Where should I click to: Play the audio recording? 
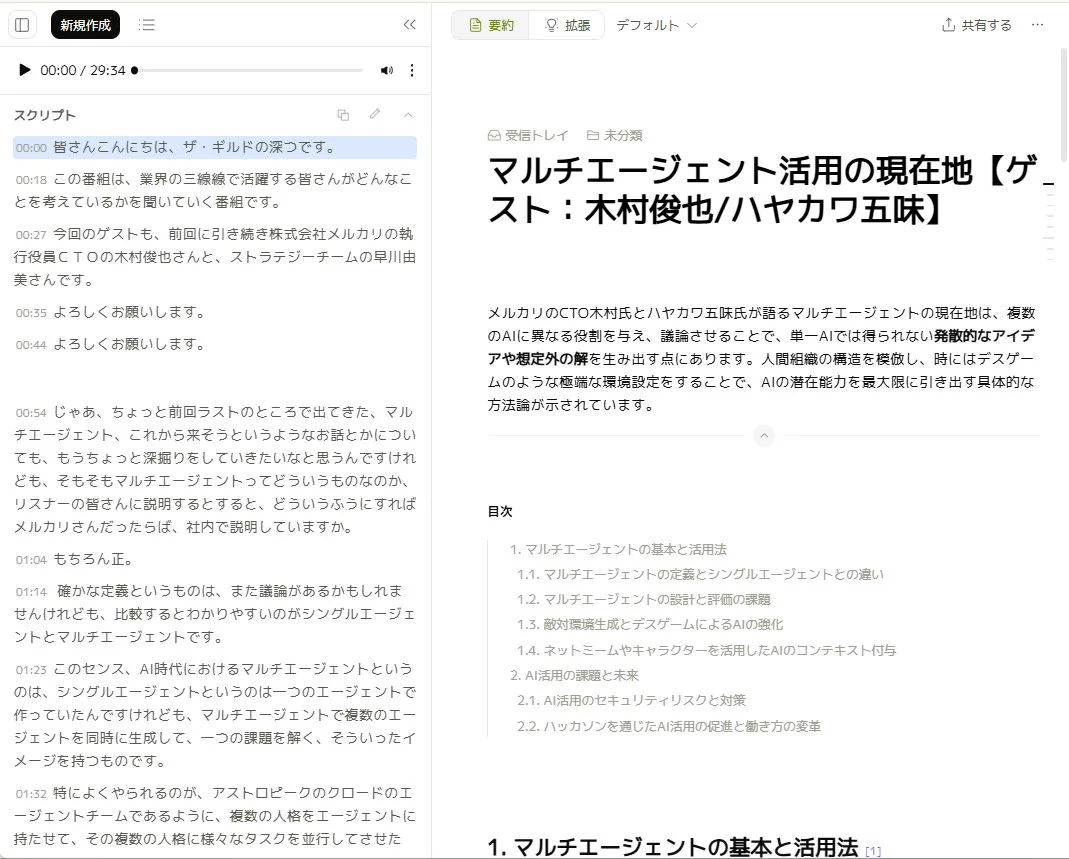point(25,70)
